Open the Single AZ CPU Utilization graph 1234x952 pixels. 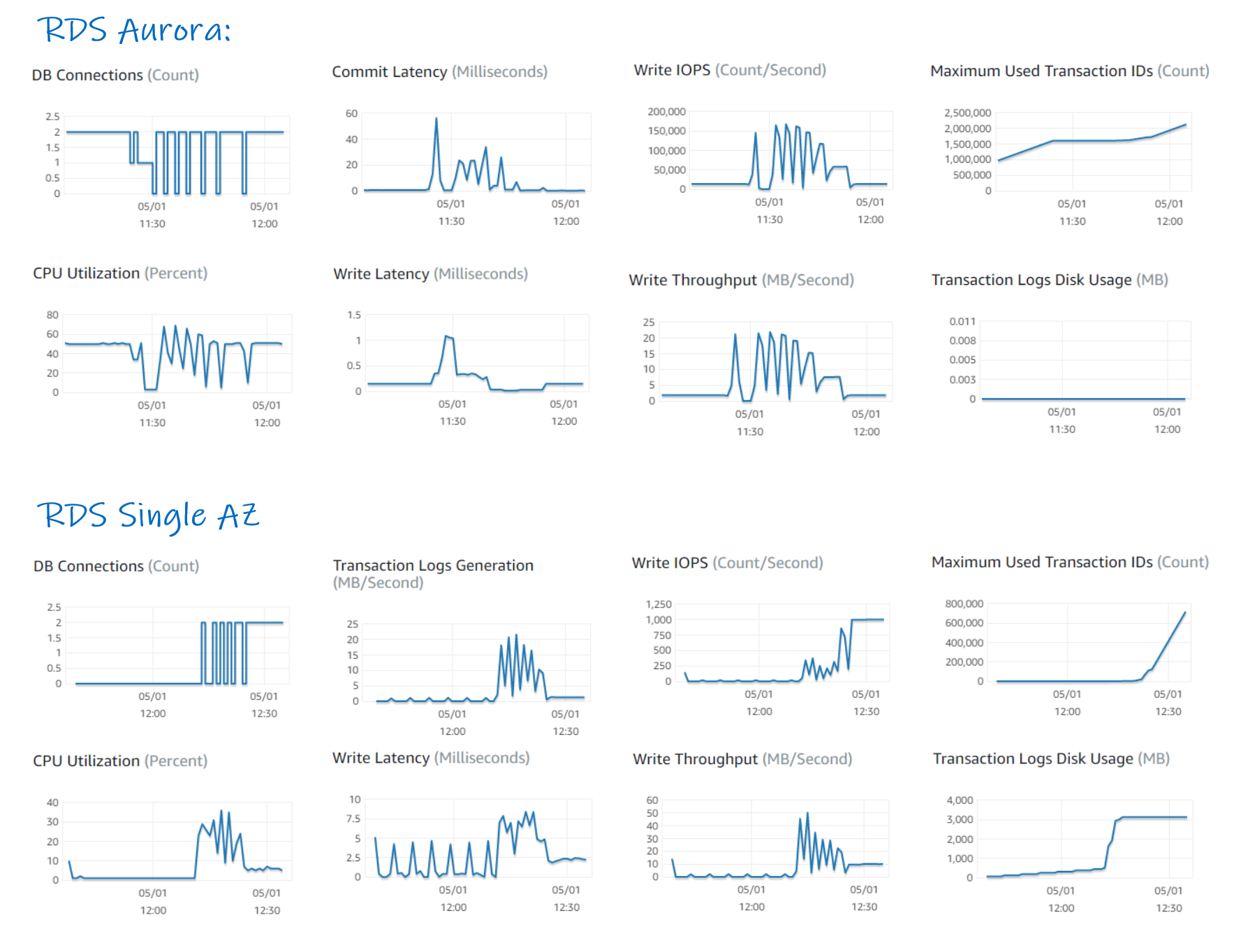(x=178, y=841)
